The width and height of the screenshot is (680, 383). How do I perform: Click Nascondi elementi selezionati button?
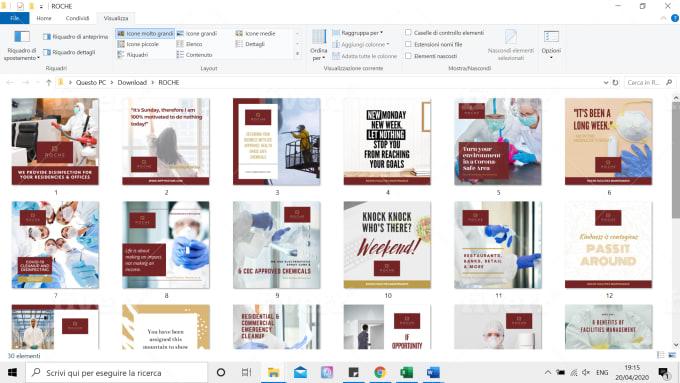(x=511, y=45)
